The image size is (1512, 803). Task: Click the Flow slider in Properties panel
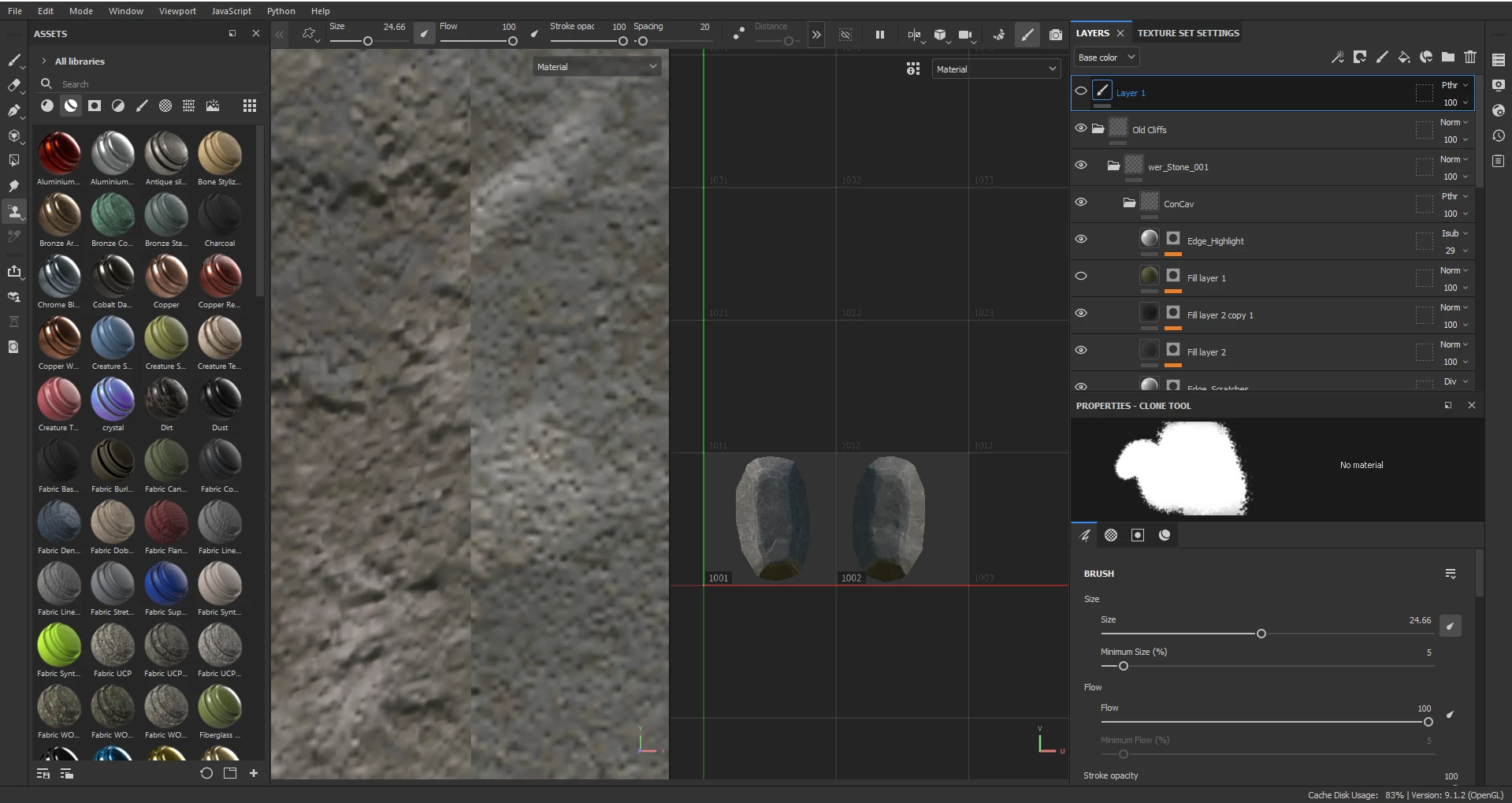(x=1264, y=722)
